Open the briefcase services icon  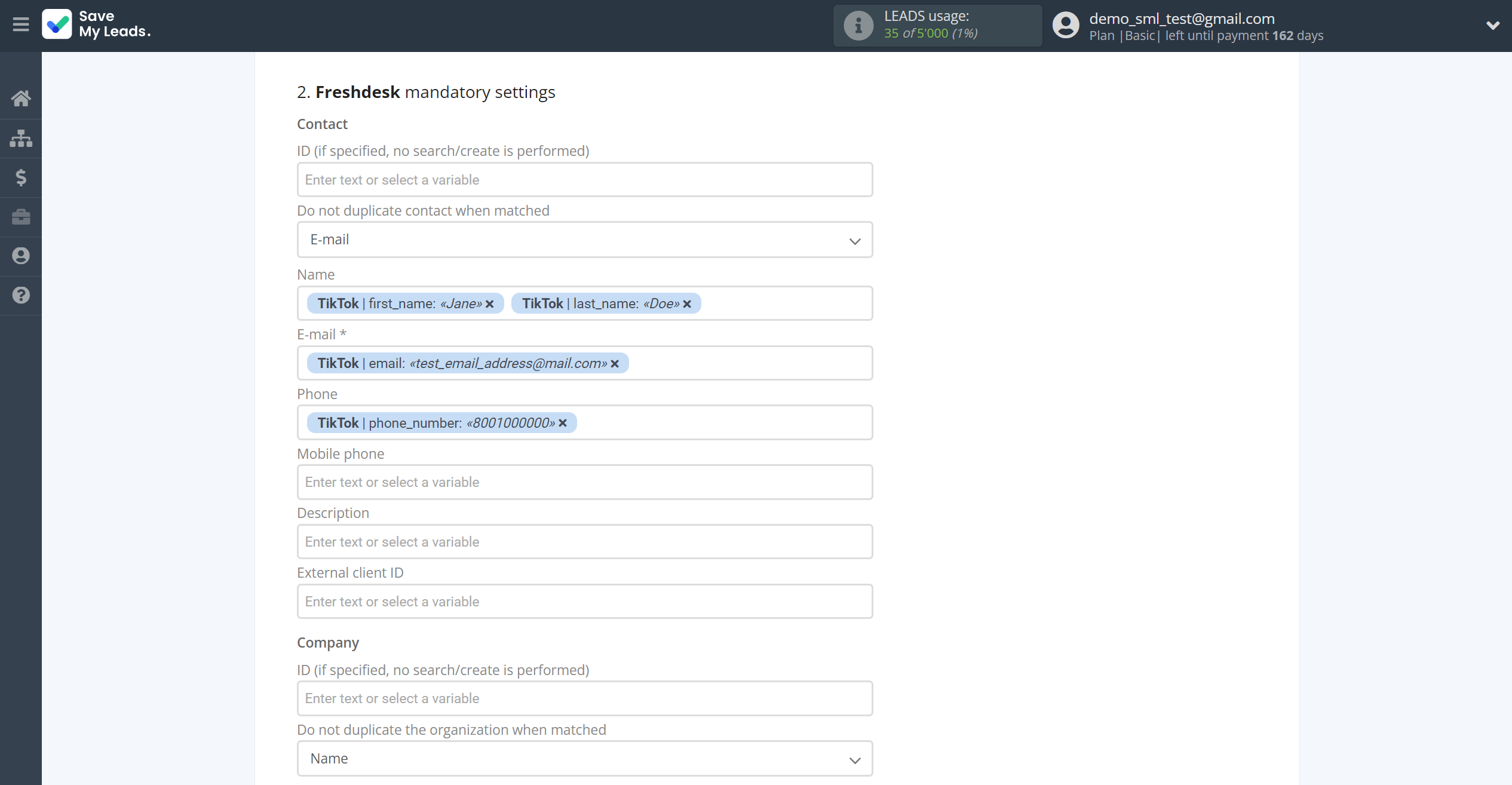coord(21,217)
